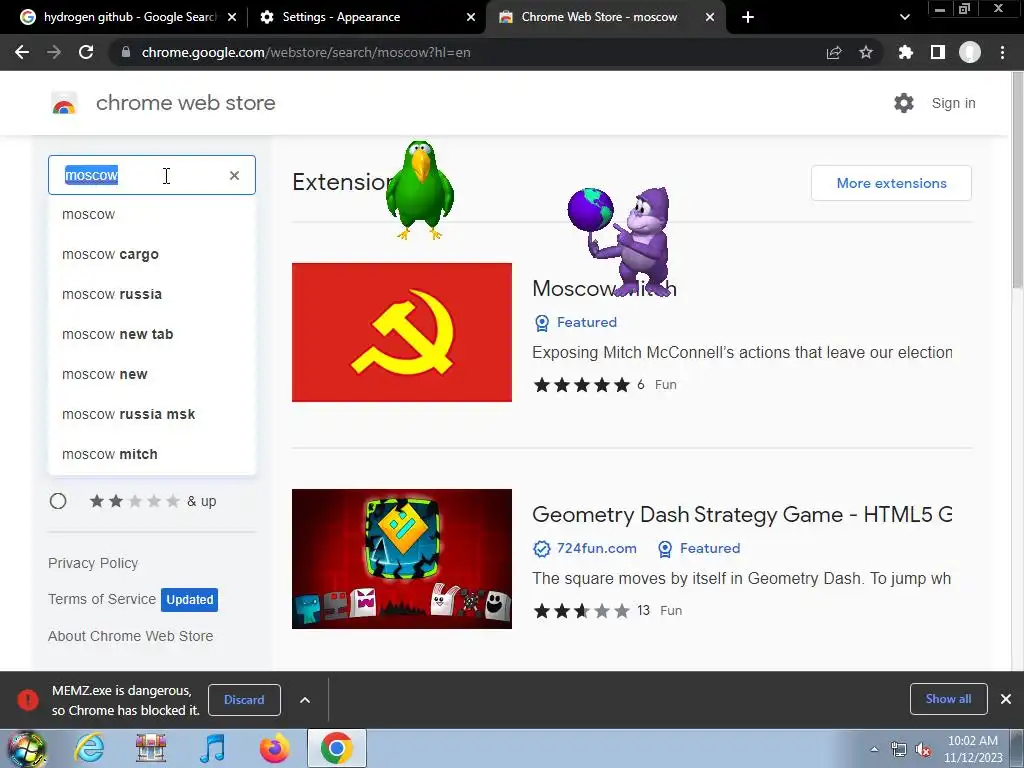The width and height of the screenshot is (1024, 768).
Task: Choose the plain "moscow" suggestion
Action: pyautogui.click(x=152, y=214)
